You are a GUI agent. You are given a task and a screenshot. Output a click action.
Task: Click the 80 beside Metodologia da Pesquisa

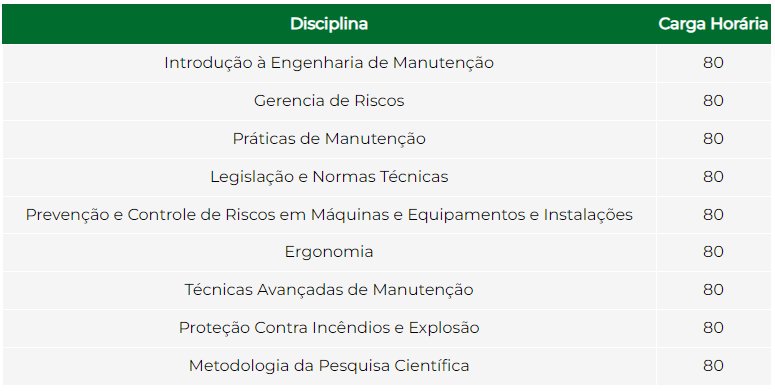(713, 366)
